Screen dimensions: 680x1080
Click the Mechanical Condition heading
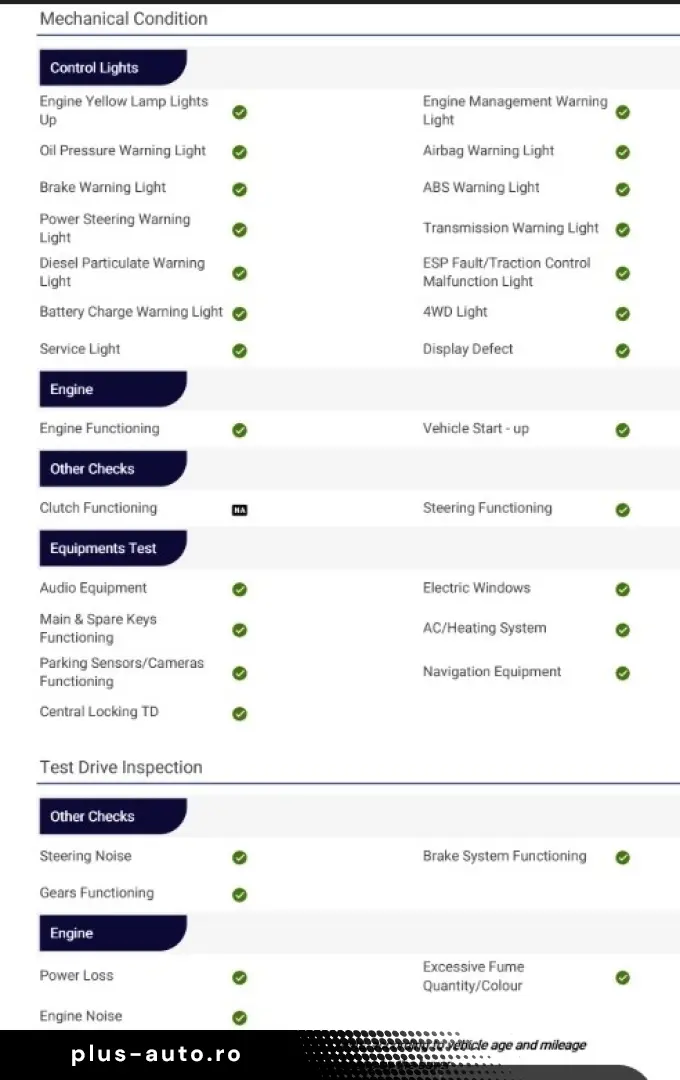coord(123,18)
